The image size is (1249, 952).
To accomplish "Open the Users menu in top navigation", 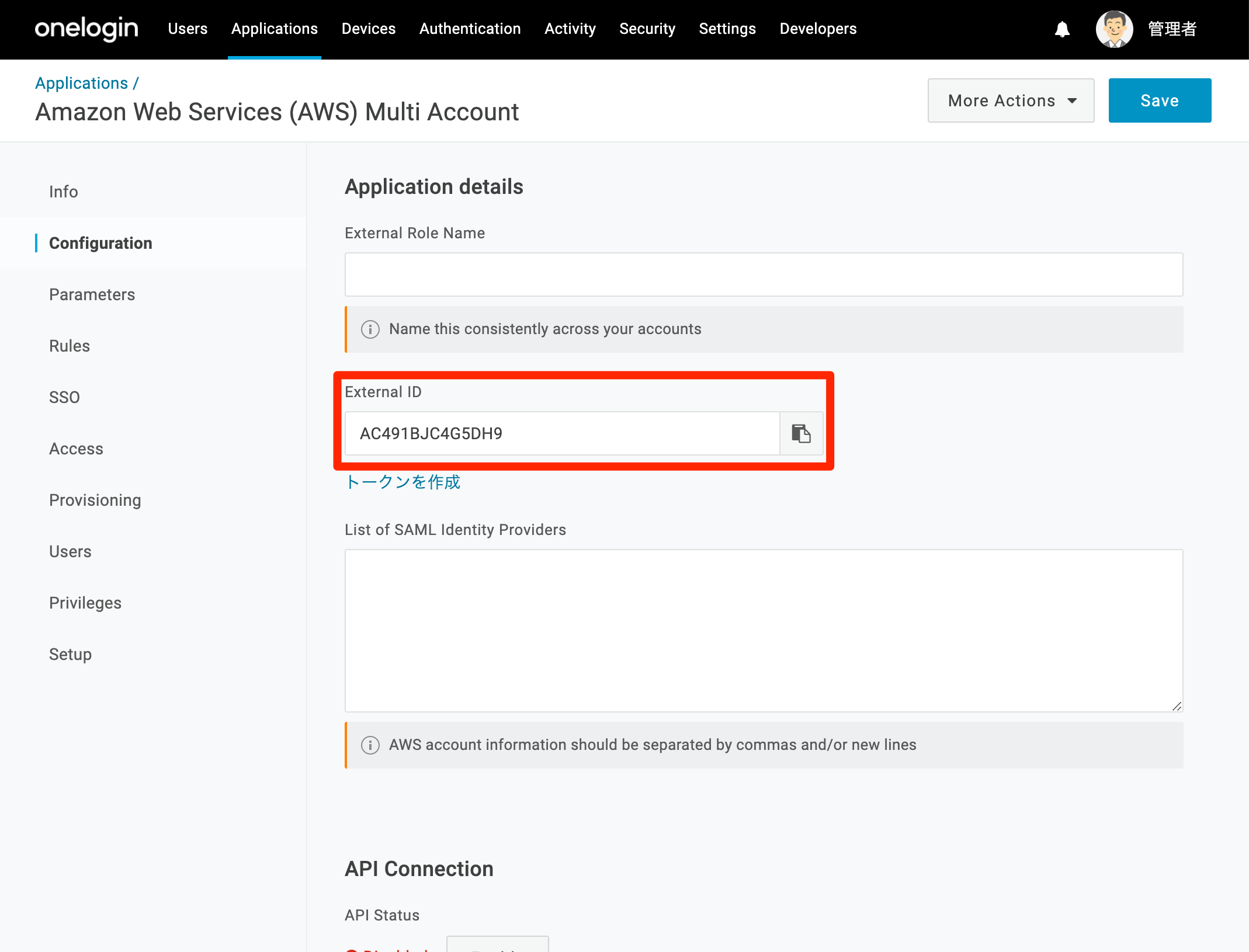I will 188,29.
